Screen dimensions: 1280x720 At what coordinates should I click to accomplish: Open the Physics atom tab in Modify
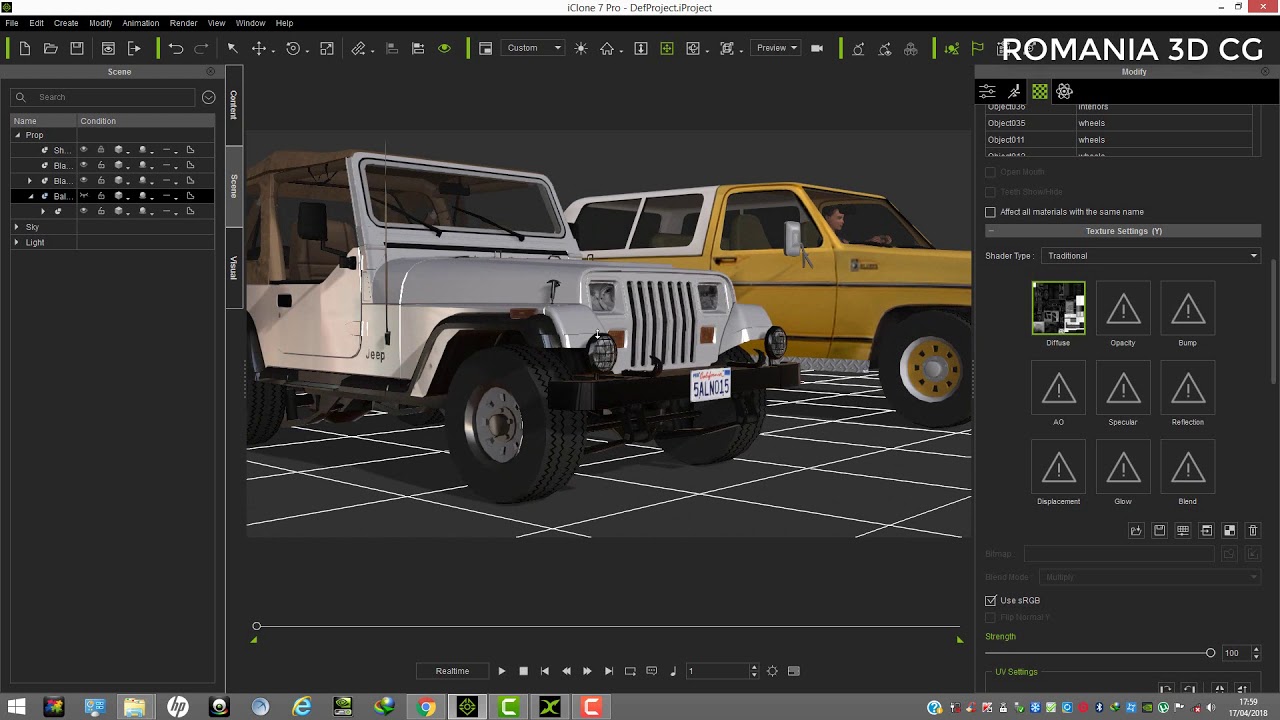(1065, 91)
